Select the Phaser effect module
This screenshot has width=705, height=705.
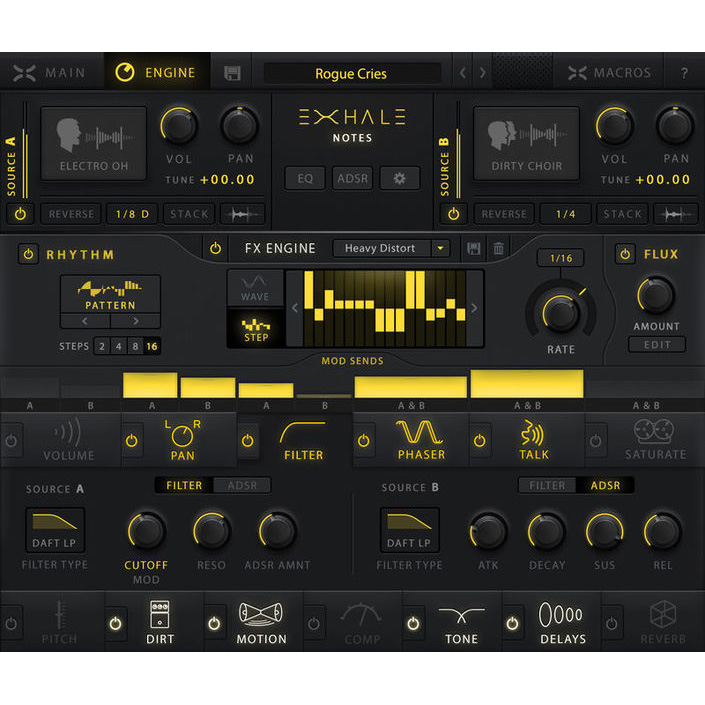click(421, 440)
